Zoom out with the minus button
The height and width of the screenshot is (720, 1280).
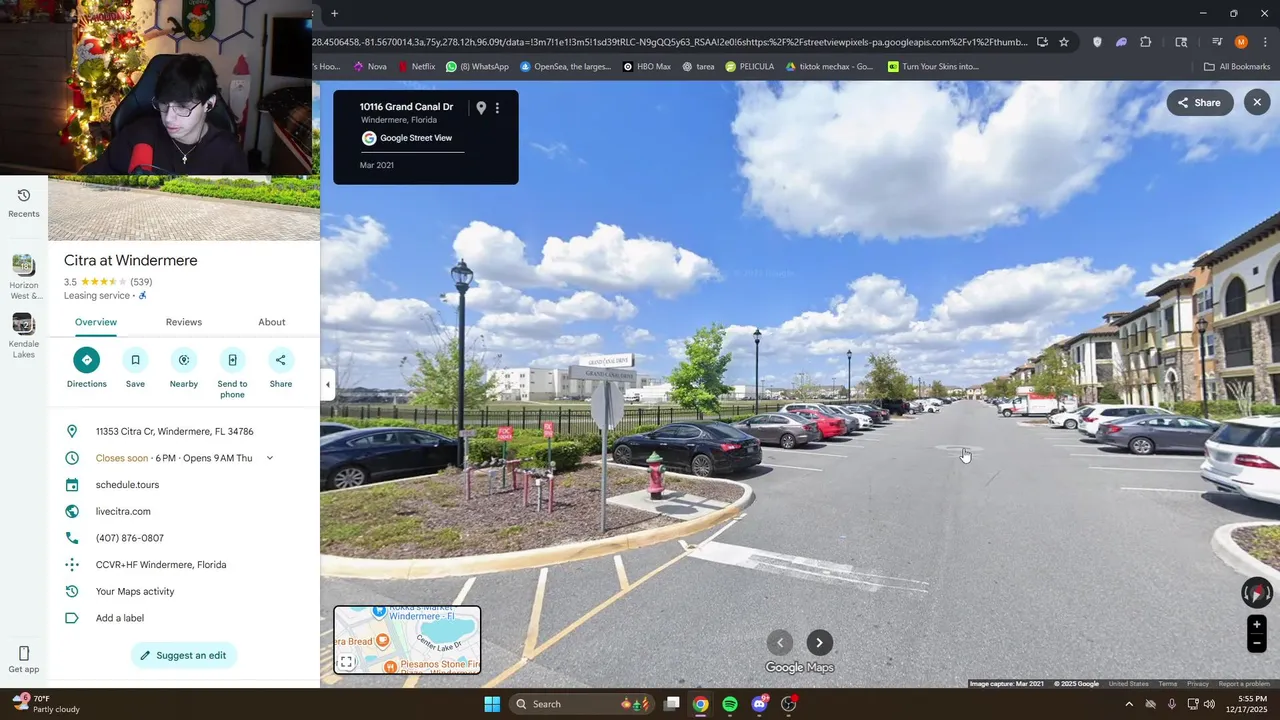1257,644
